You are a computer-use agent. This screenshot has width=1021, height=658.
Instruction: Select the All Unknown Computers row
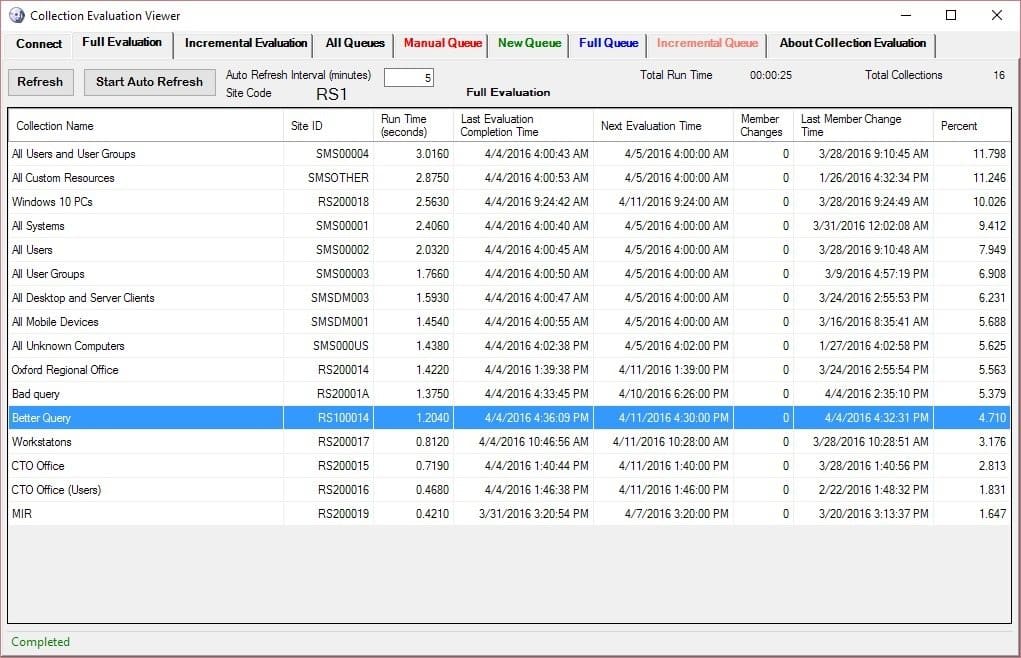[x=509, y=346]
